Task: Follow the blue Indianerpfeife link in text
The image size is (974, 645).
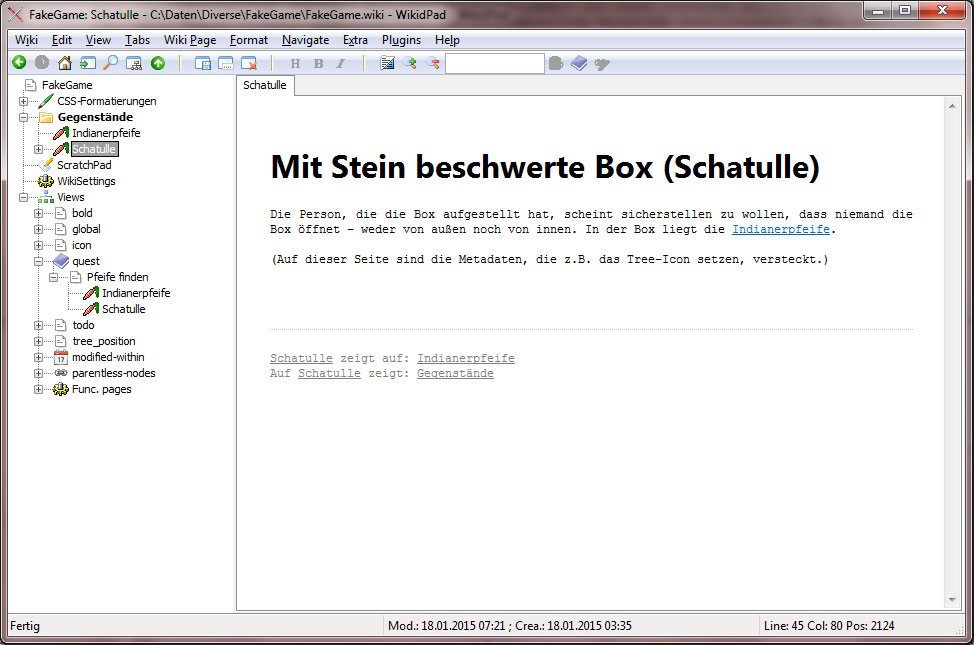Action: 781,229
